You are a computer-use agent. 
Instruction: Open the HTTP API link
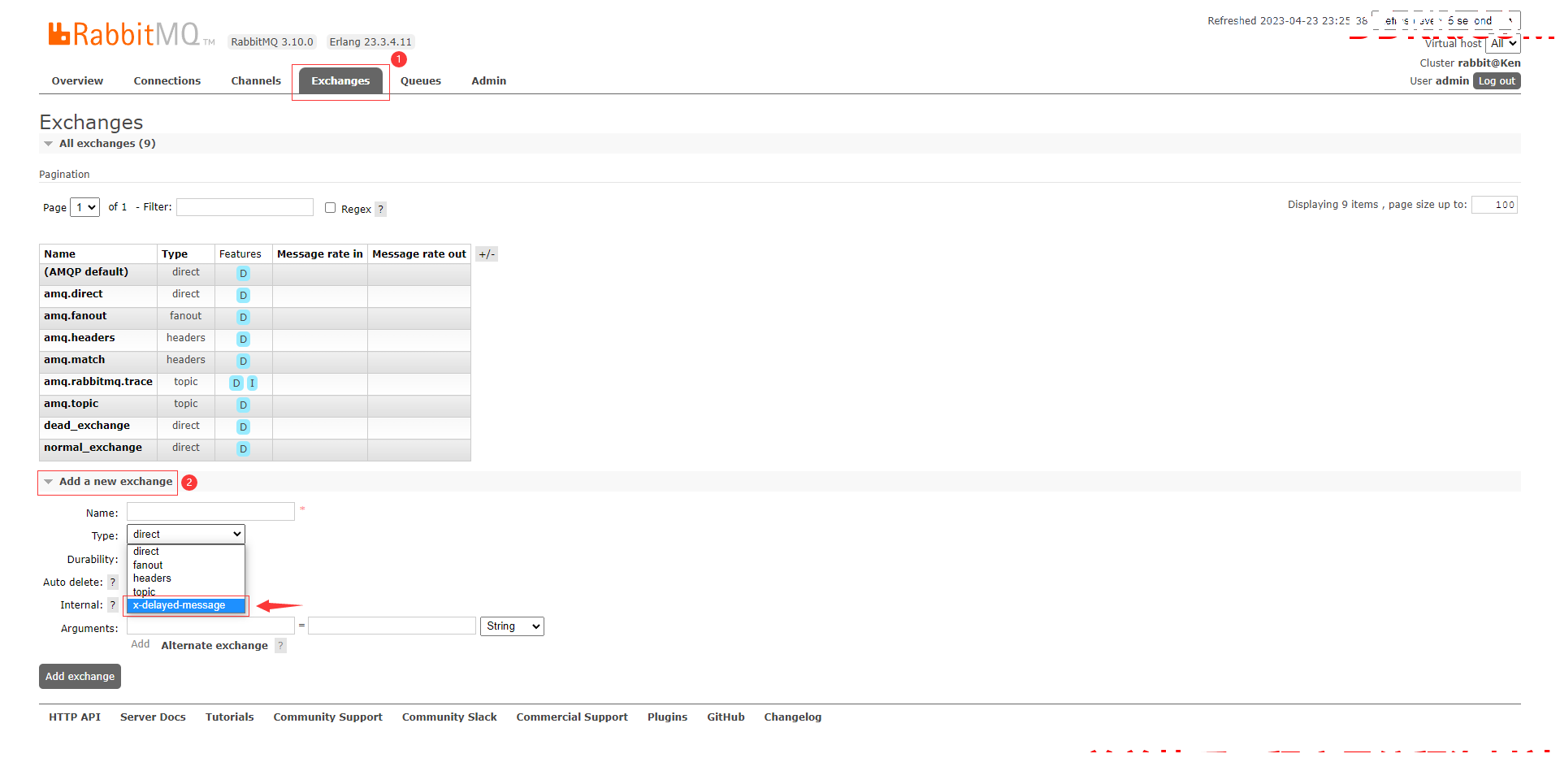click(75, 717)
